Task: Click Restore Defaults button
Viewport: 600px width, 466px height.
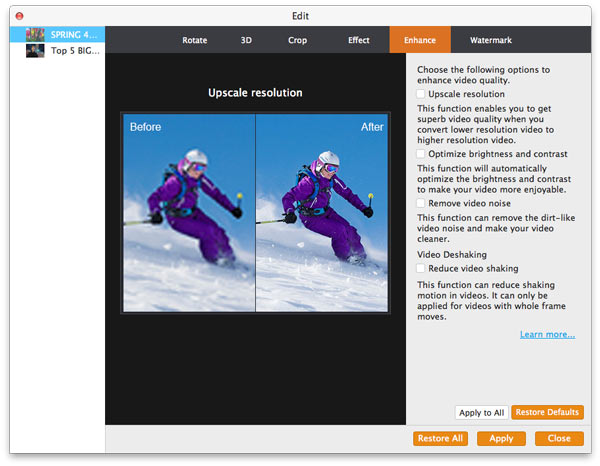Action: pyautogui.click(x=547, y=412)
